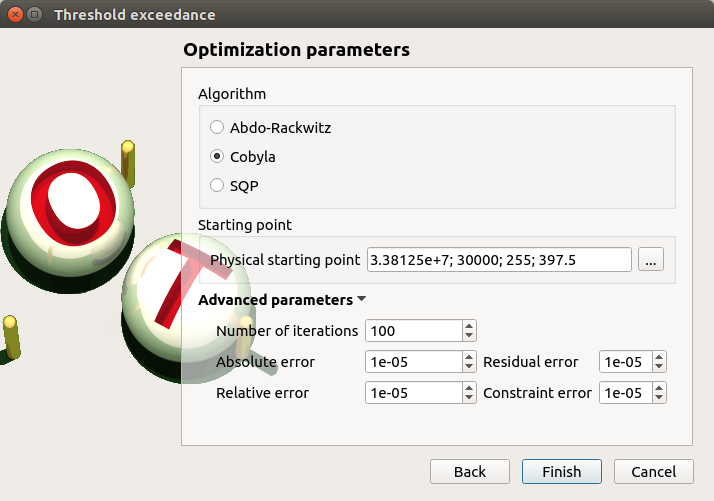
Task: Click the Number of iterations input field
Action: coord(413,331)
